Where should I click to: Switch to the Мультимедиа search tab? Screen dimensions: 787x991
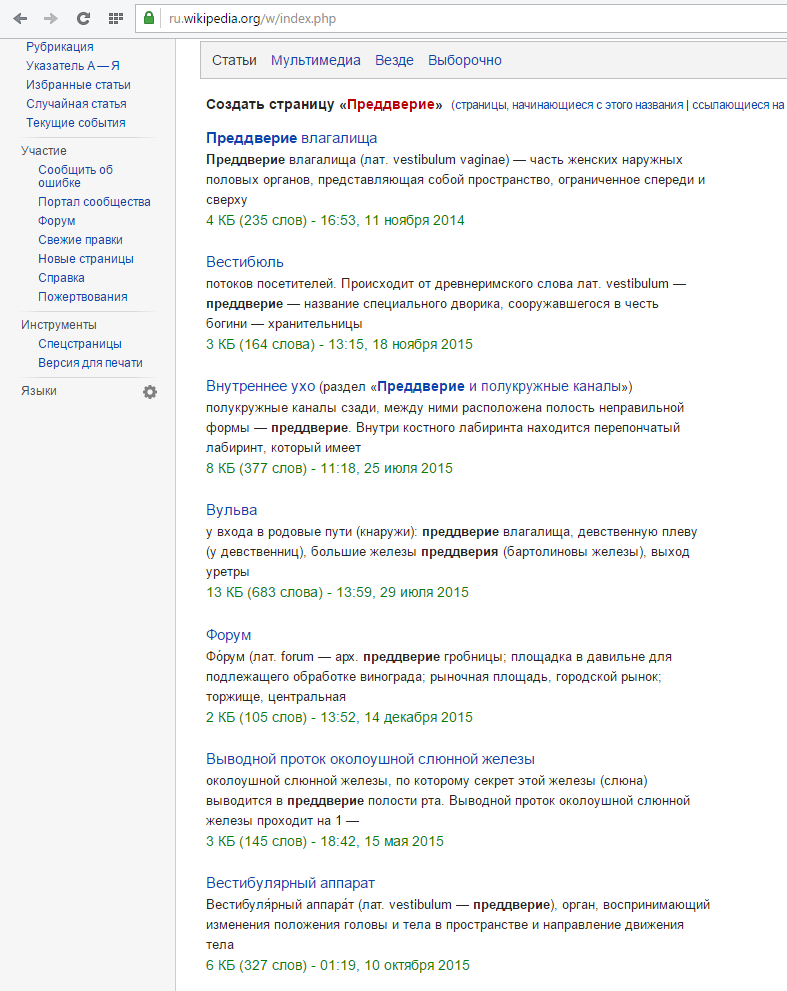coord(315,60)
